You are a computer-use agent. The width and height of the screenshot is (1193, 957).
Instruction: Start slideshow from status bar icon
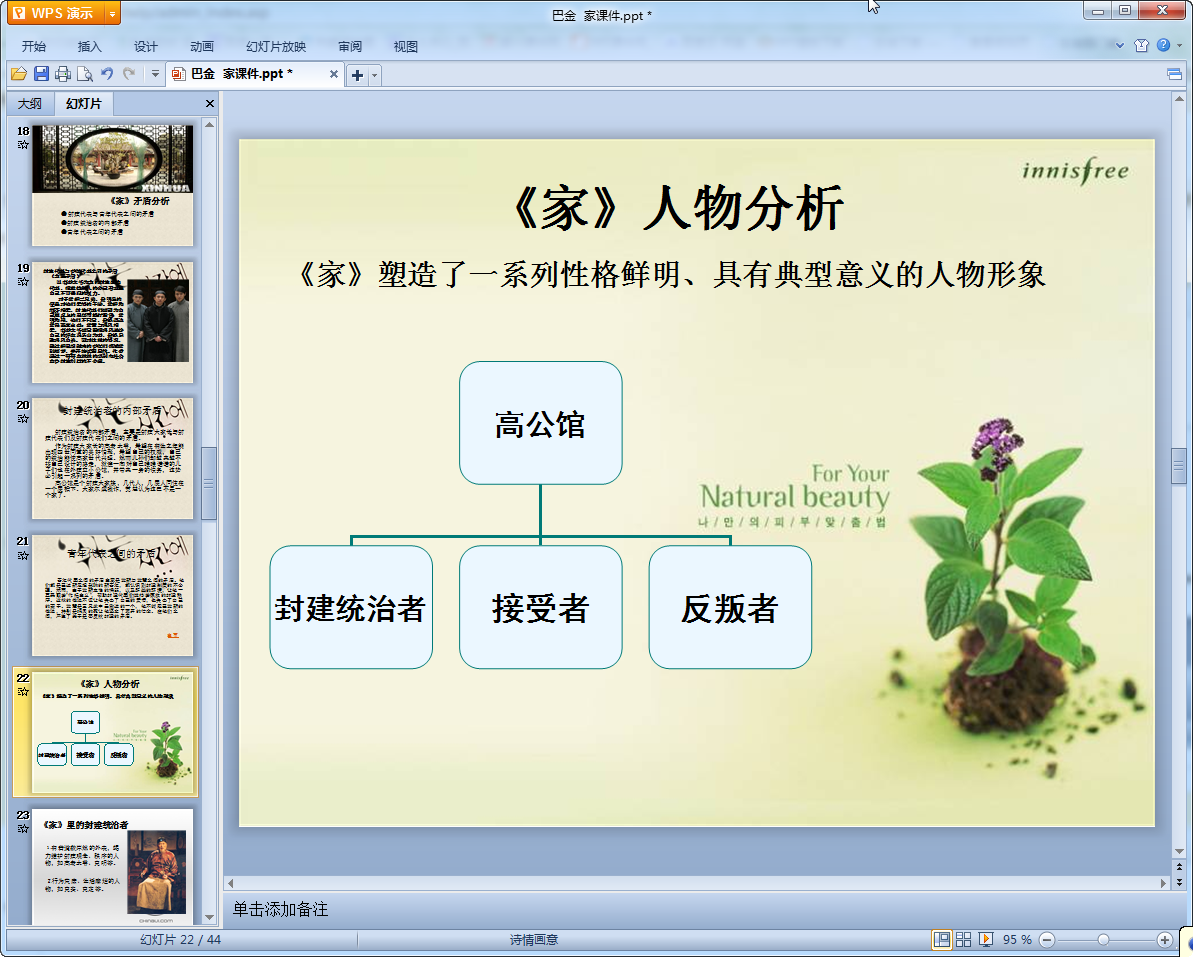pyautogui.click(x=985, y=940)
